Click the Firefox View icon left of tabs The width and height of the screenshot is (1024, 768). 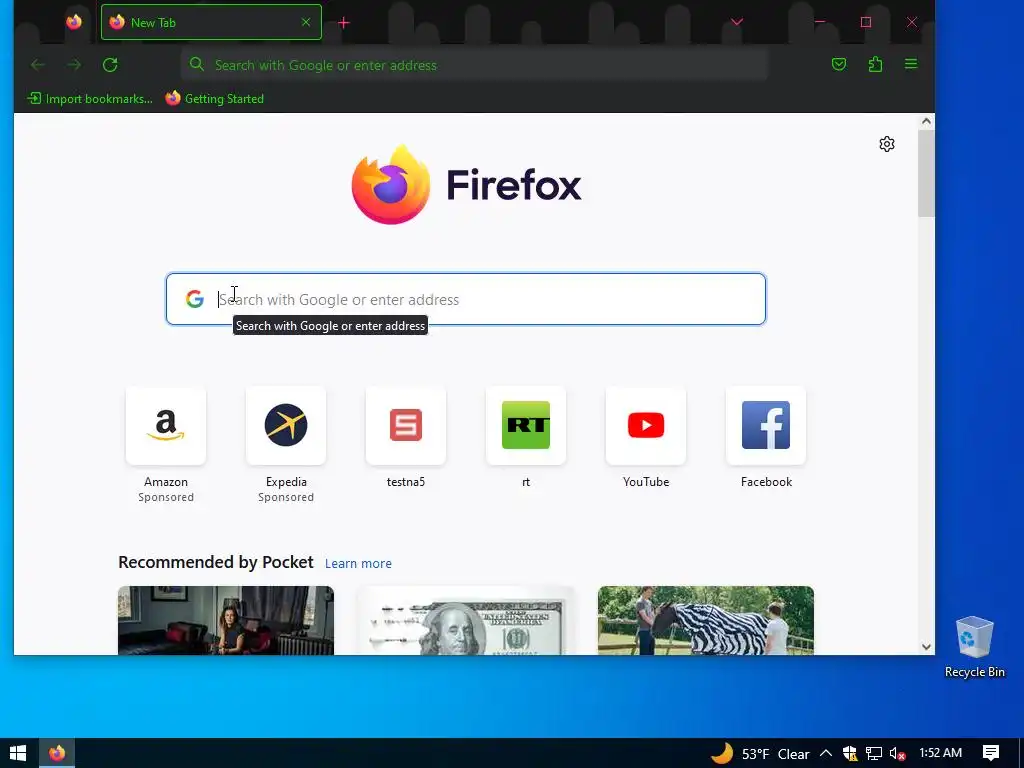point(74,22)
